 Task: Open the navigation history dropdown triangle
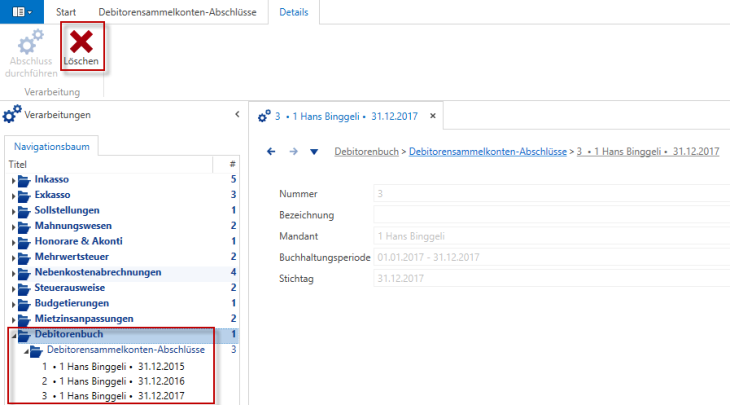click(314, 152)
